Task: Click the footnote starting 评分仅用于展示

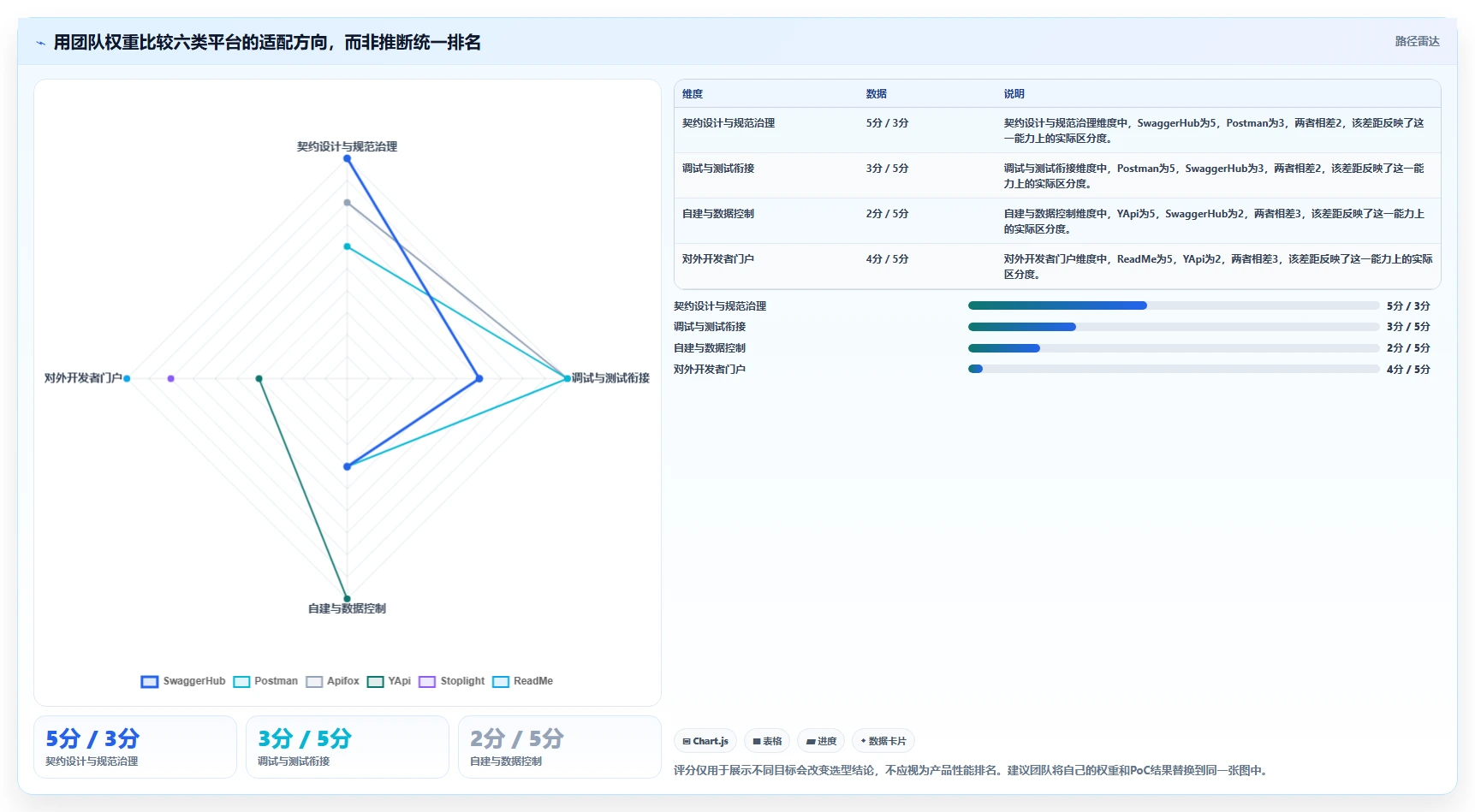Action: (x=972, y=770)
